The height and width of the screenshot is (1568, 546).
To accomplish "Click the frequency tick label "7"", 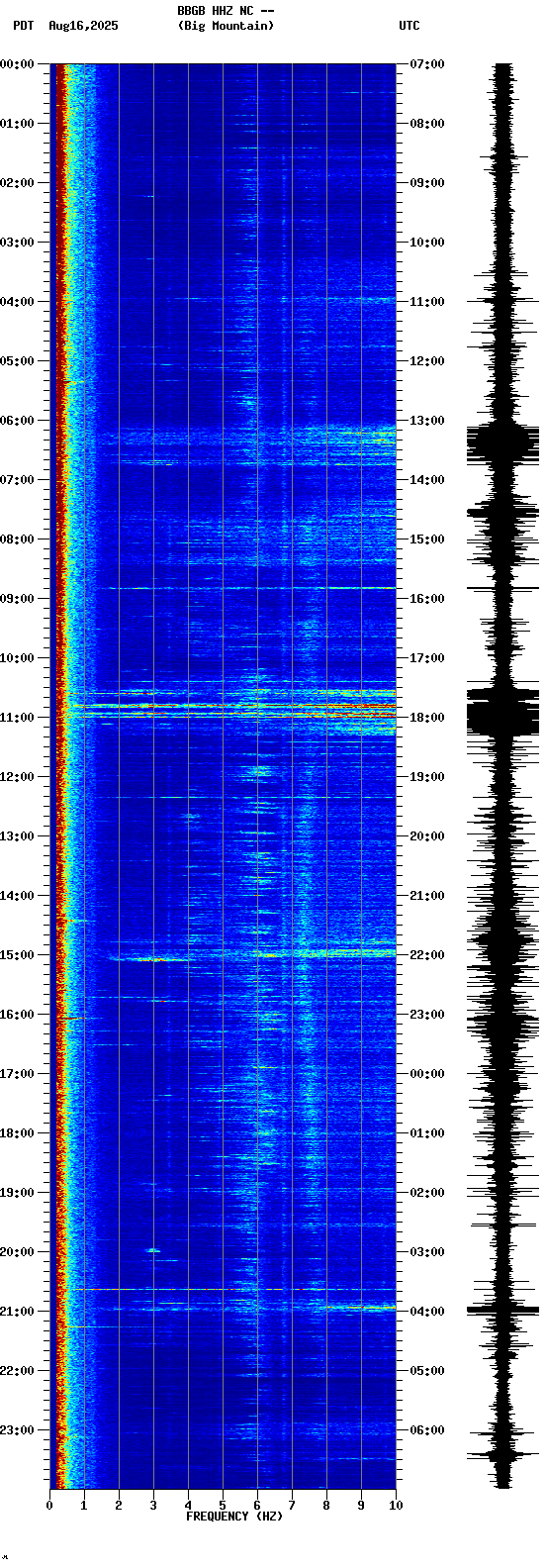I will (x=292, y=1506).
